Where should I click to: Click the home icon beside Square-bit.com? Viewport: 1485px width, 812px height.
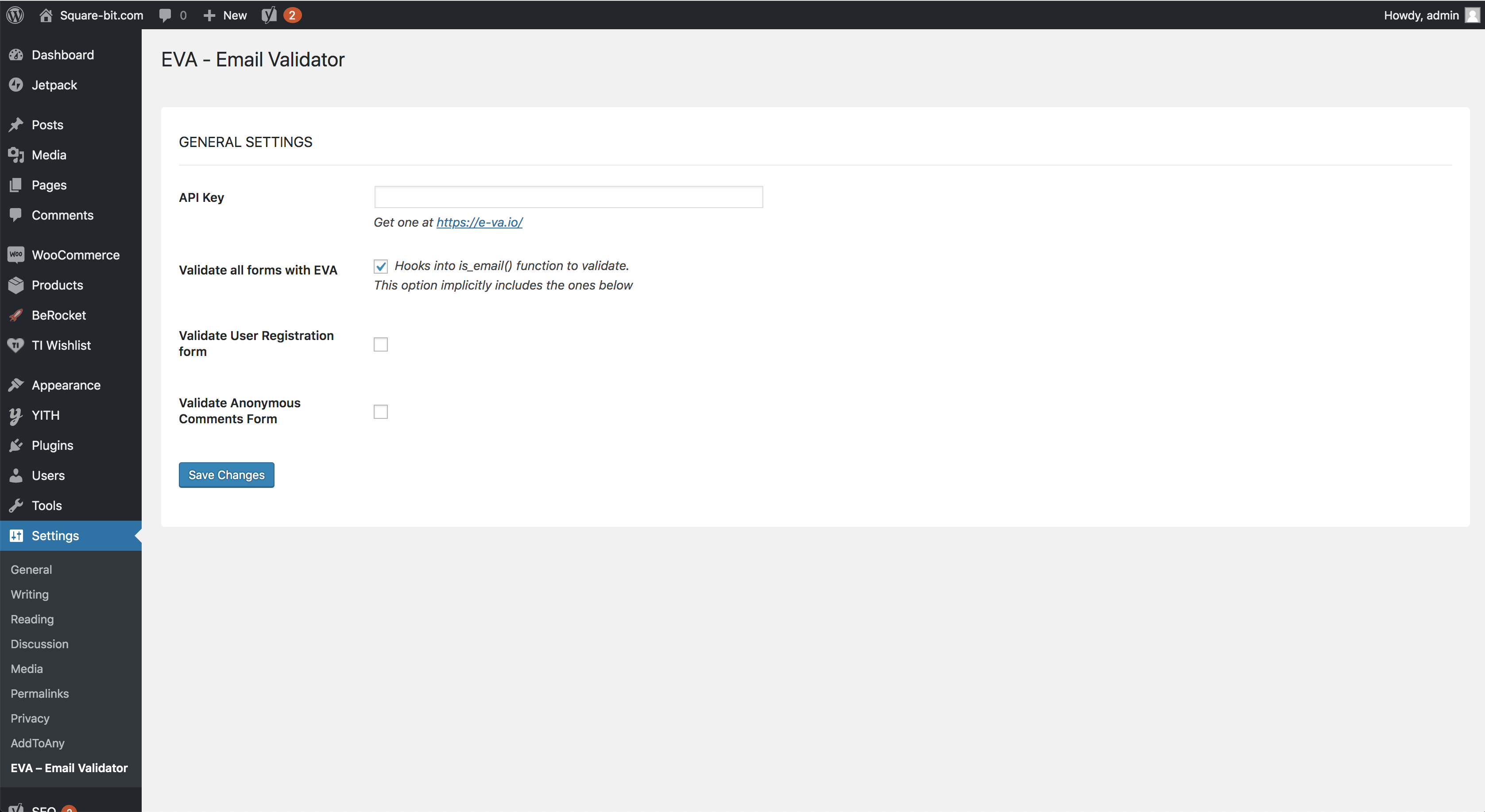46,15
